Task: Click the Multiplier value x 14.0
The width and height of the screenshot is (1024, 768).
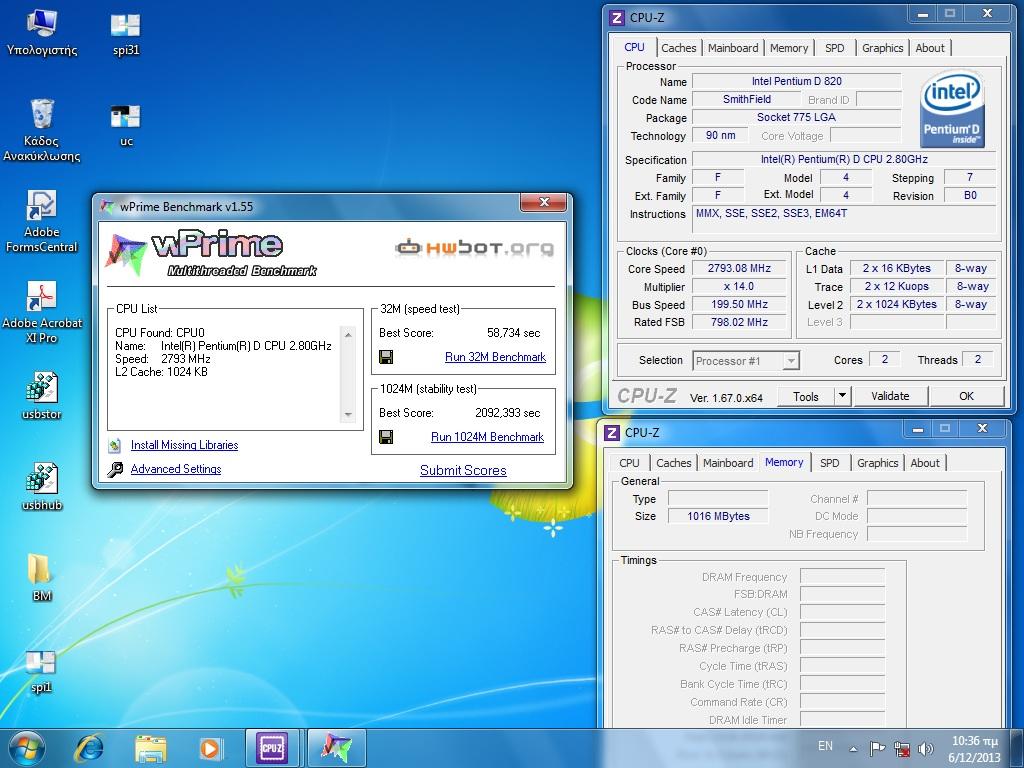Action: pos(739,287)
